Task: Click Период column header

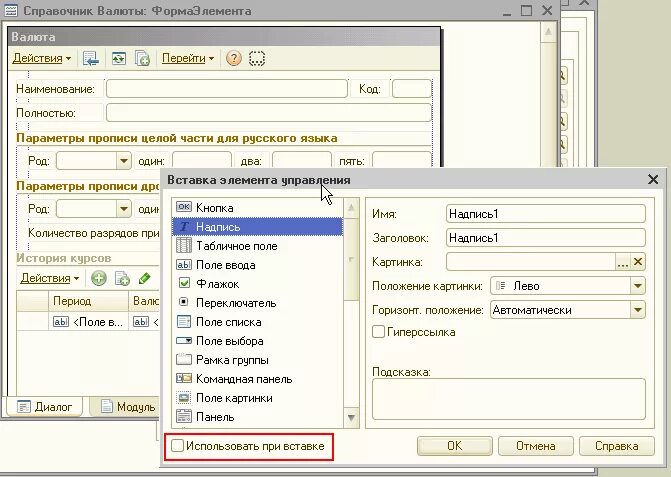Action: coord(88,301)
